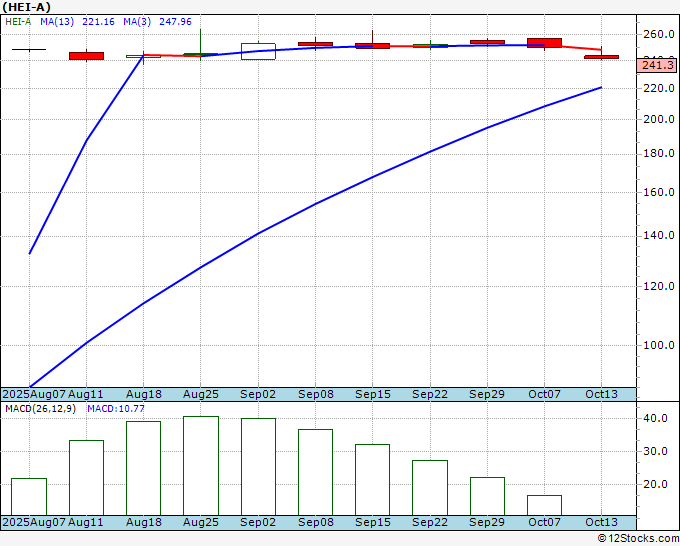This screenshot has width=680, height=546.
Task: Click the Sep22 green candlestick
Action: click(430, 46)
